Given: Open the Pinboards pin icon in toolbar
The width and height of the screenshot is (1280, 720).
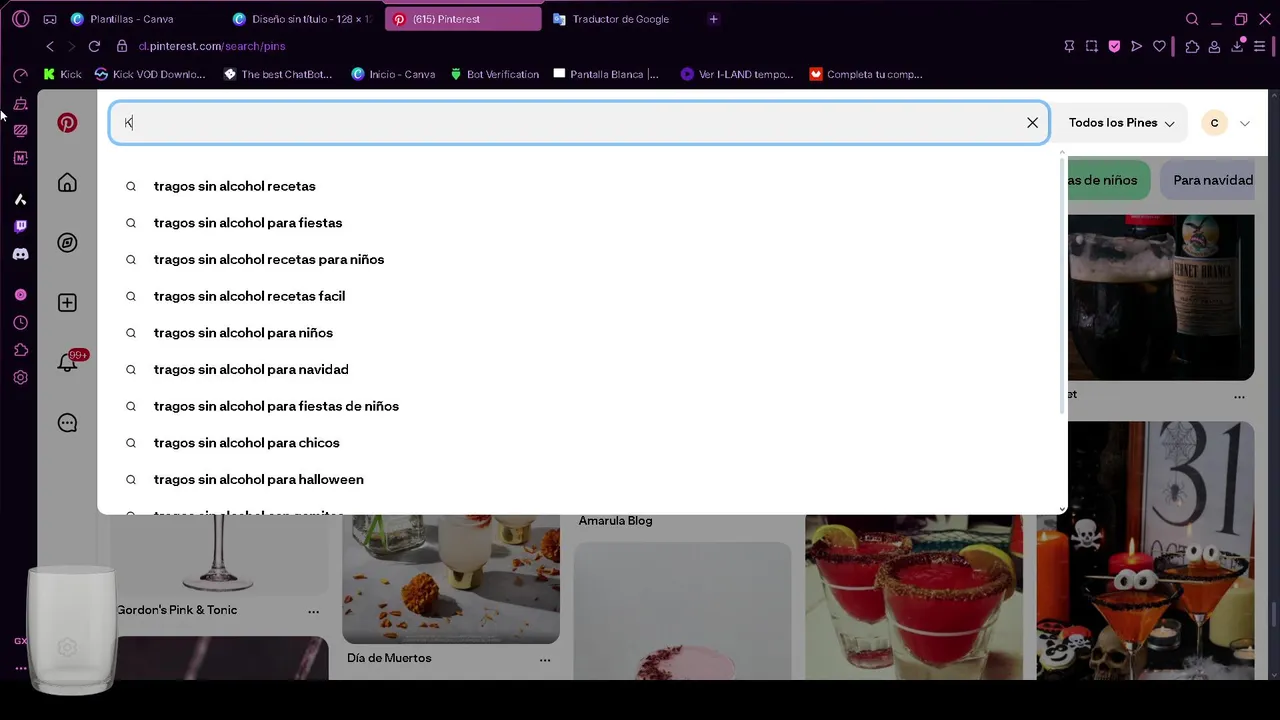Looking at the screenshot, I should point(1069,46).
